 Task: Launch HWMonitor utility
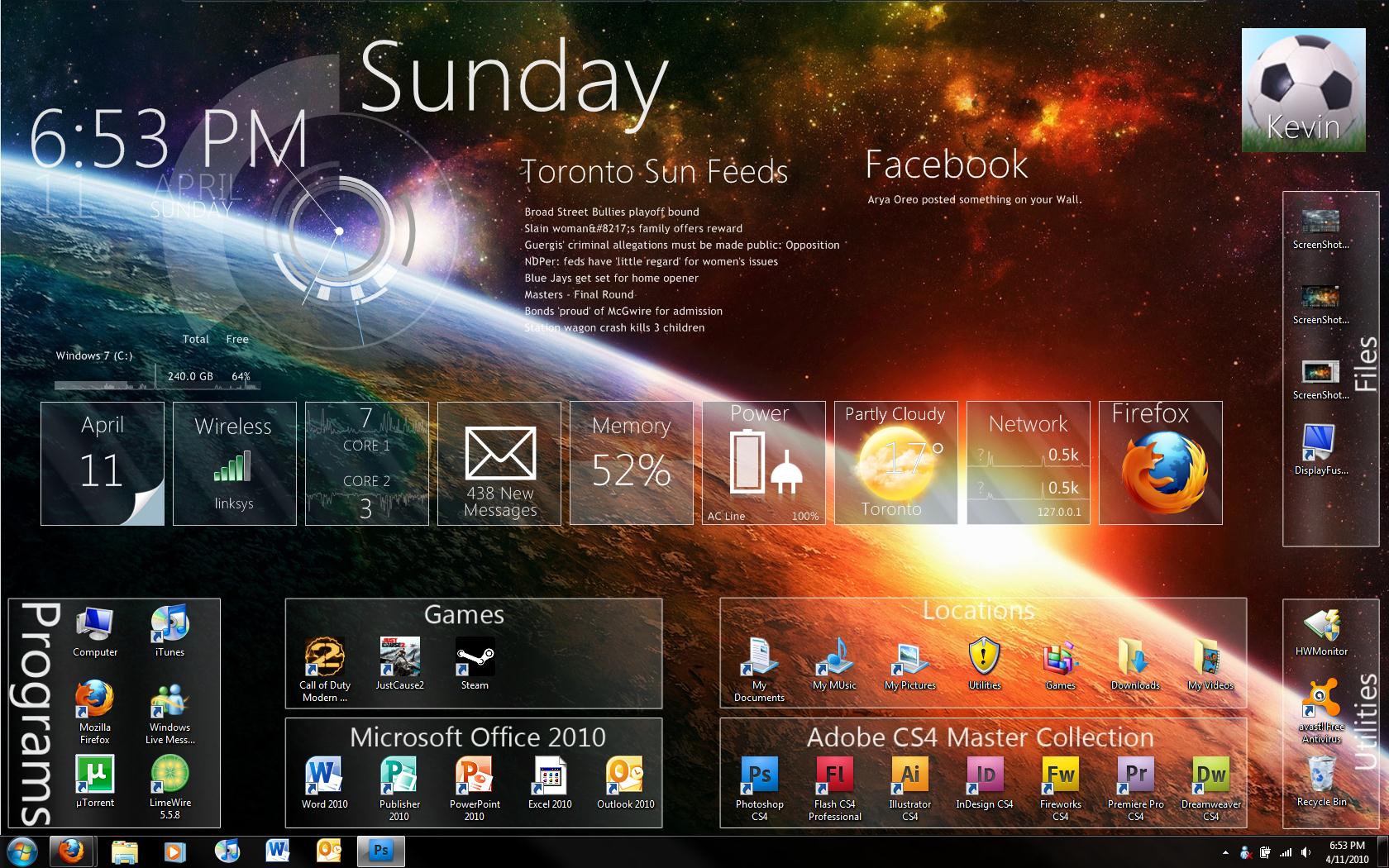pos(1321,632)
